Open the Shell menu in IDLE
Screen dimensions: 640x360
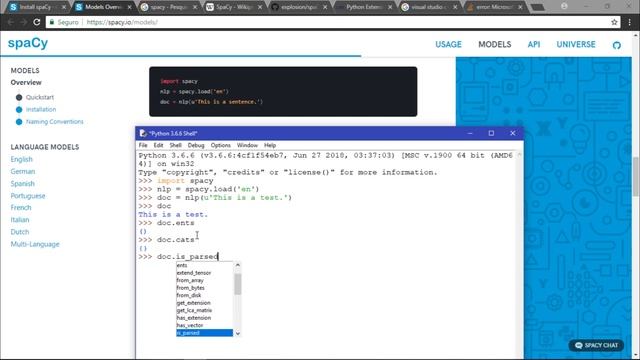(x=176, y=145)
